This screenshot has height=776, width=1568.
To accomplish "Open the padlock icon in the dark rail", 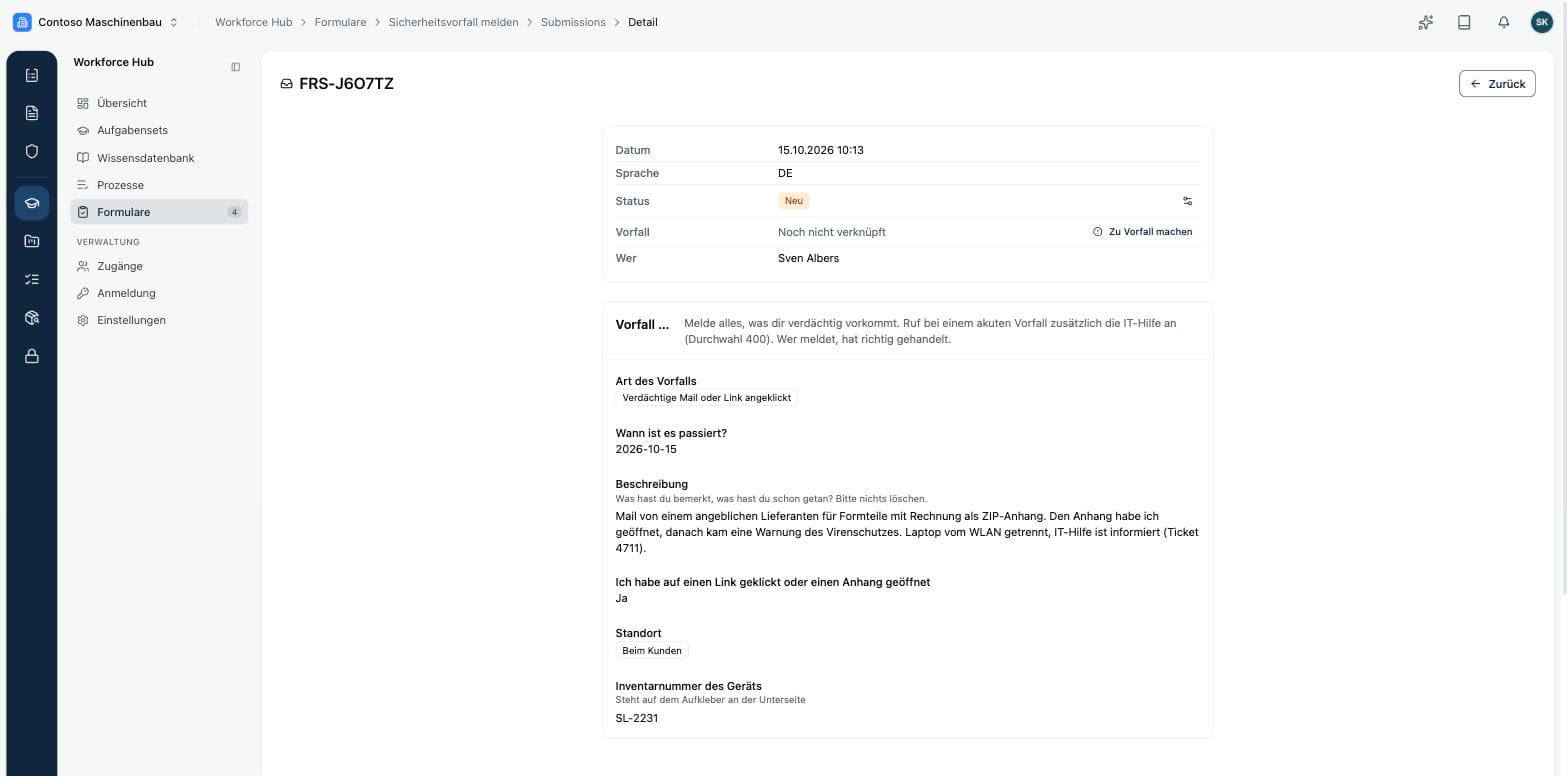I will 31,356.
